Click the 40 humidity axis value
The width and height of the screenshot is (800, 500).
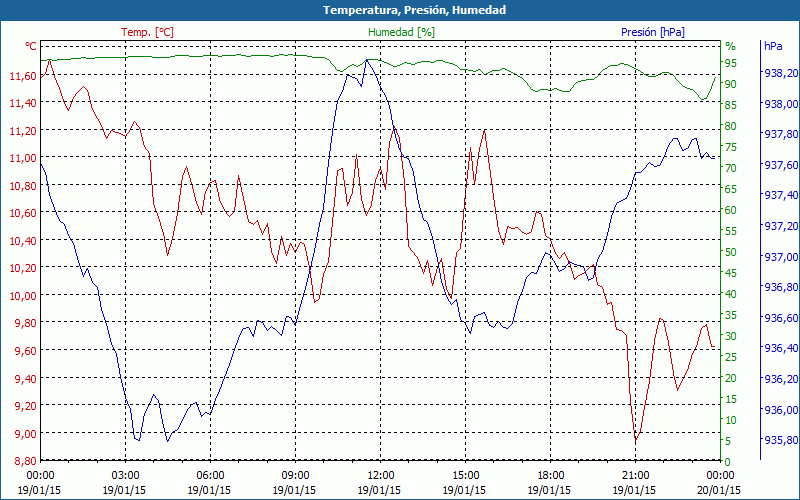point(731,294)
